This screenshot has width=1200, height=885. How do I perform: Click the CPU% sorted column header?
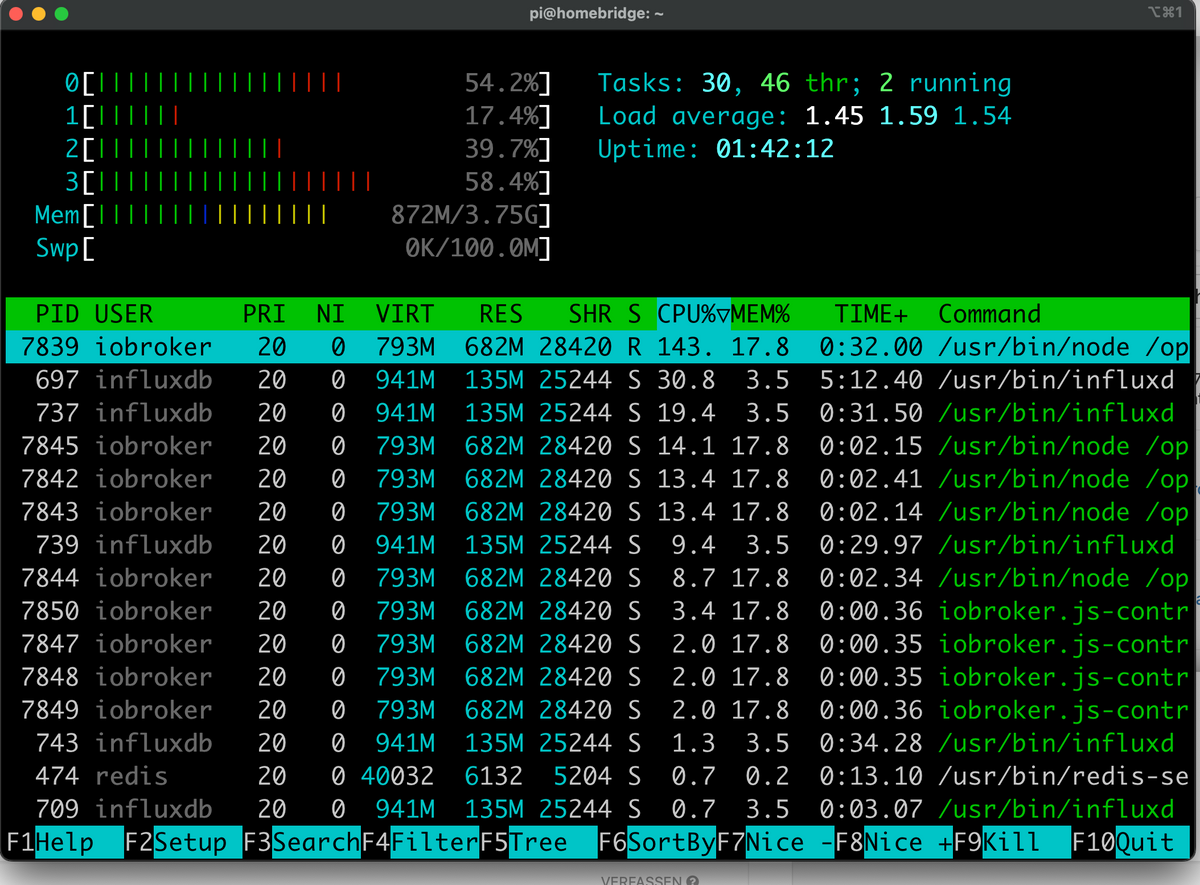[693, 314]
